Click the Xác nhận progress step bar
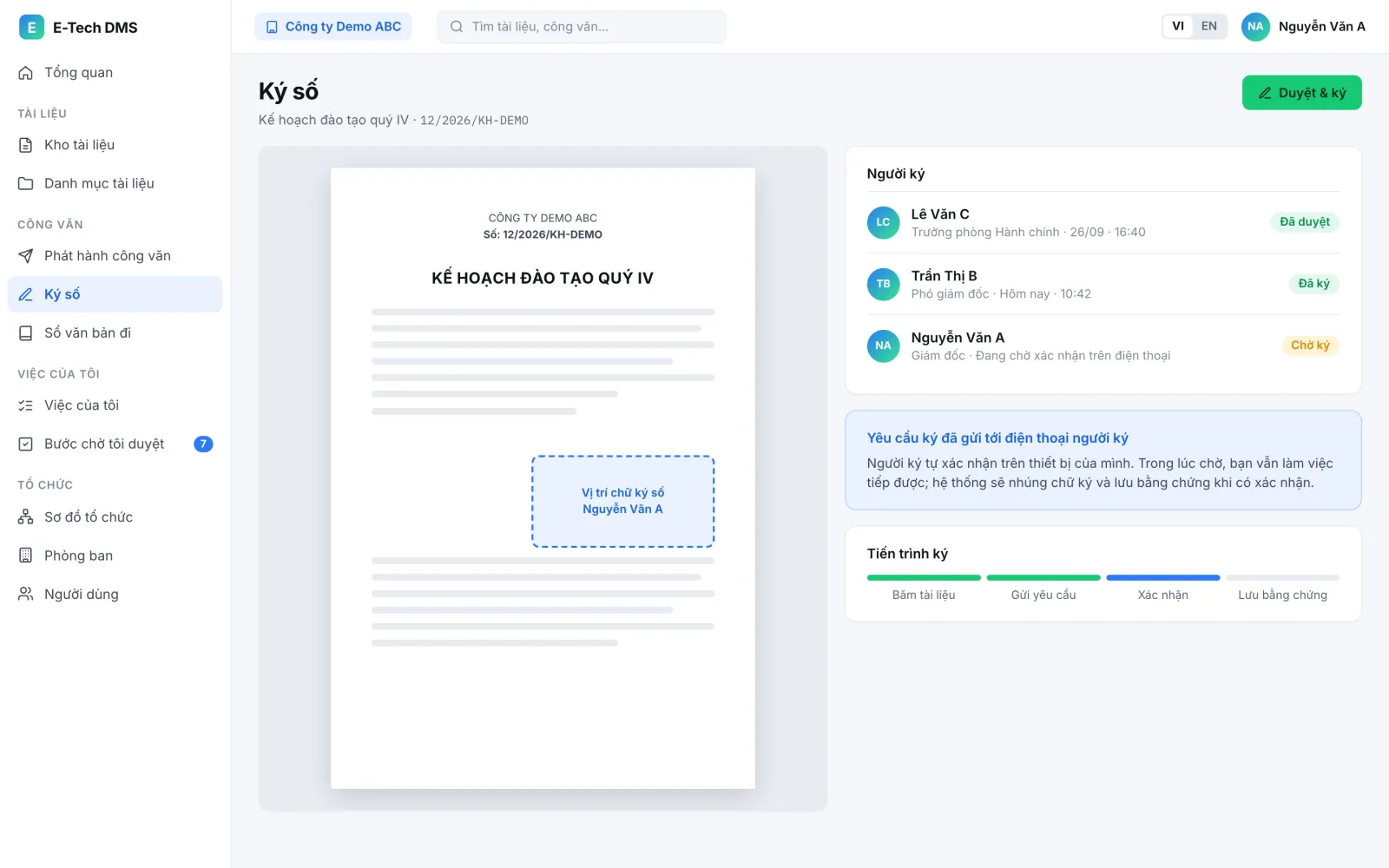Image resolution: width=1389 pixels, height=868 pixels. 1163,577
